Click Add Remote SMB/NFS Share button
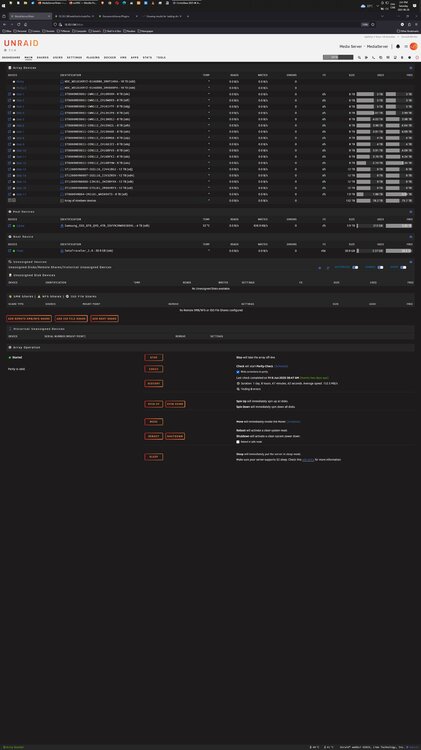The height and width of the screenshot is (750, 421). point(29,319)
